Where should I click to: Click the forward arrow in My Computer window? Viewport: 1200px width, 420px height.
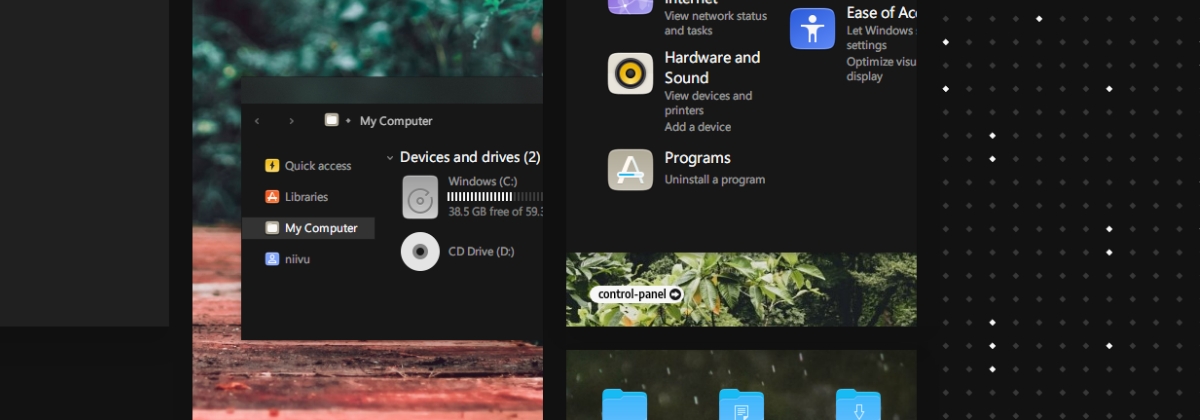click(291, 121)
